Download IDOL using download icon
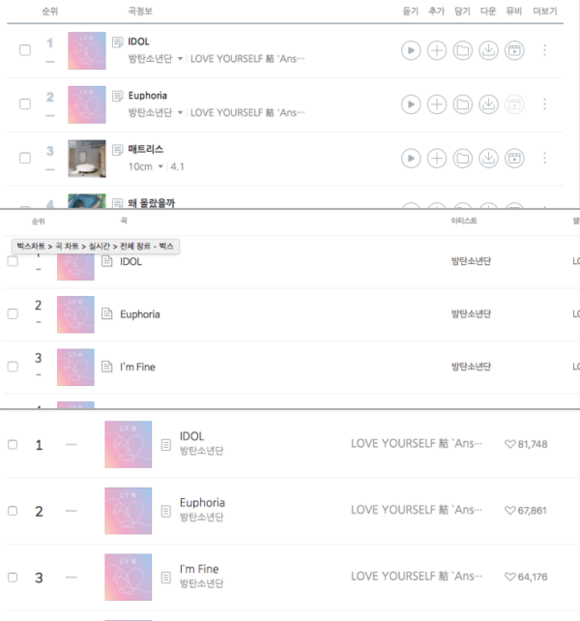This screenshot has width=580, height=621. (488, 50)
